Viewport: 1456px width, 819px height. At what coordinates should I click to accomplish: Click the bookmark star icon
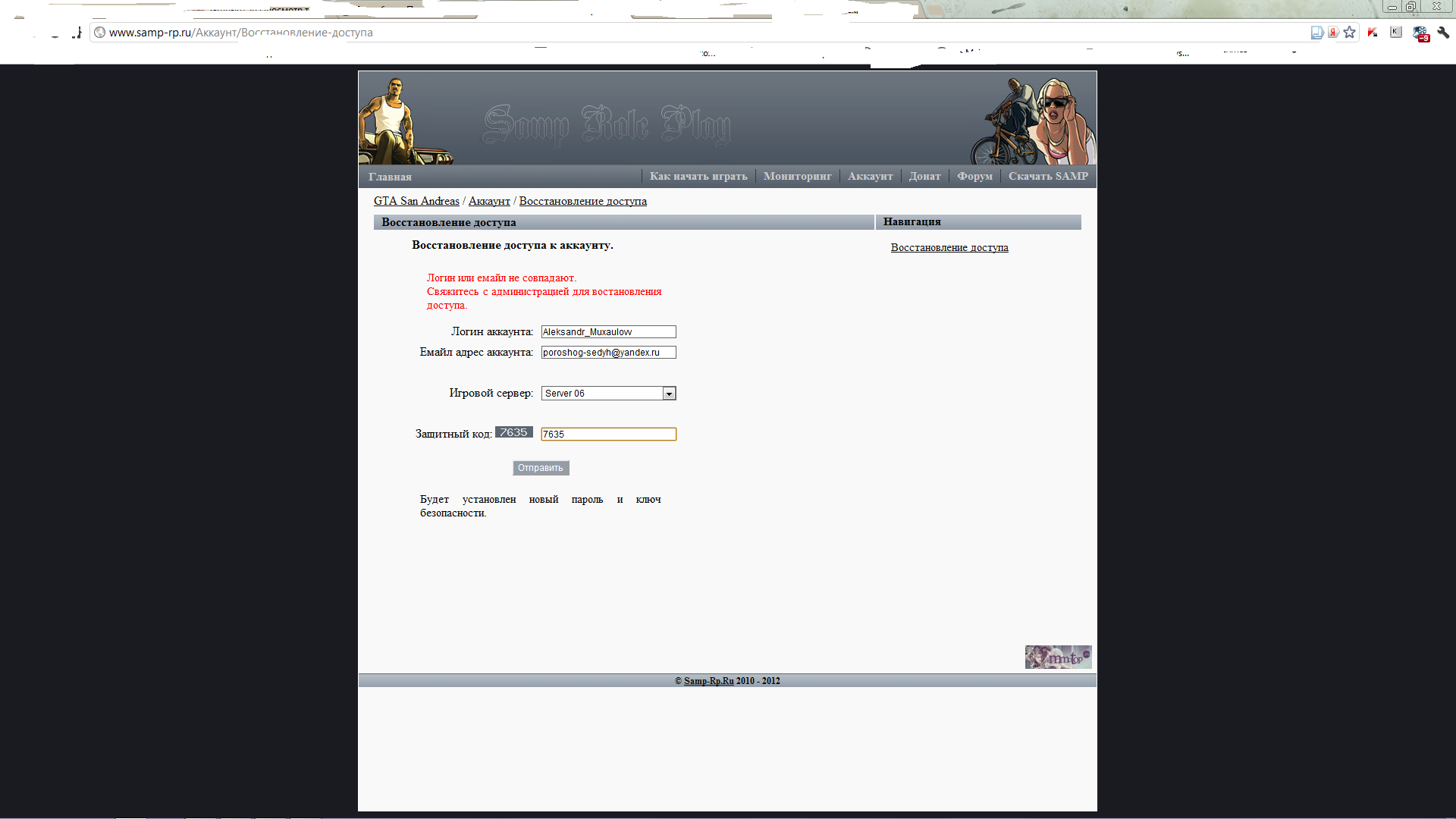click(1349, 33)
